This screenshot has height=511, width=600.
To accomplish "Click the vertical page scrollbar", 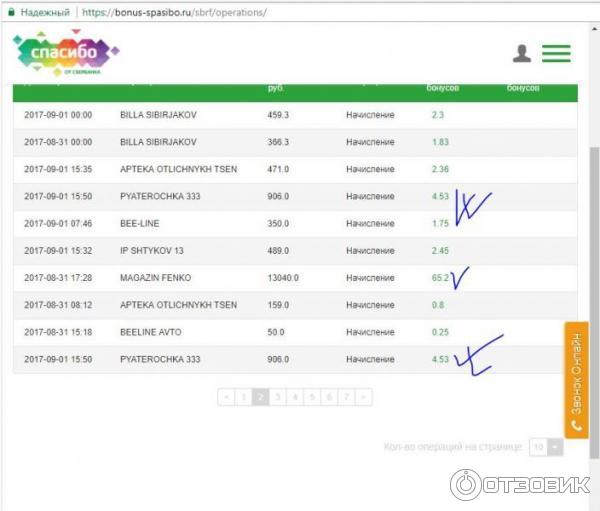I will [x=594, y=302].
